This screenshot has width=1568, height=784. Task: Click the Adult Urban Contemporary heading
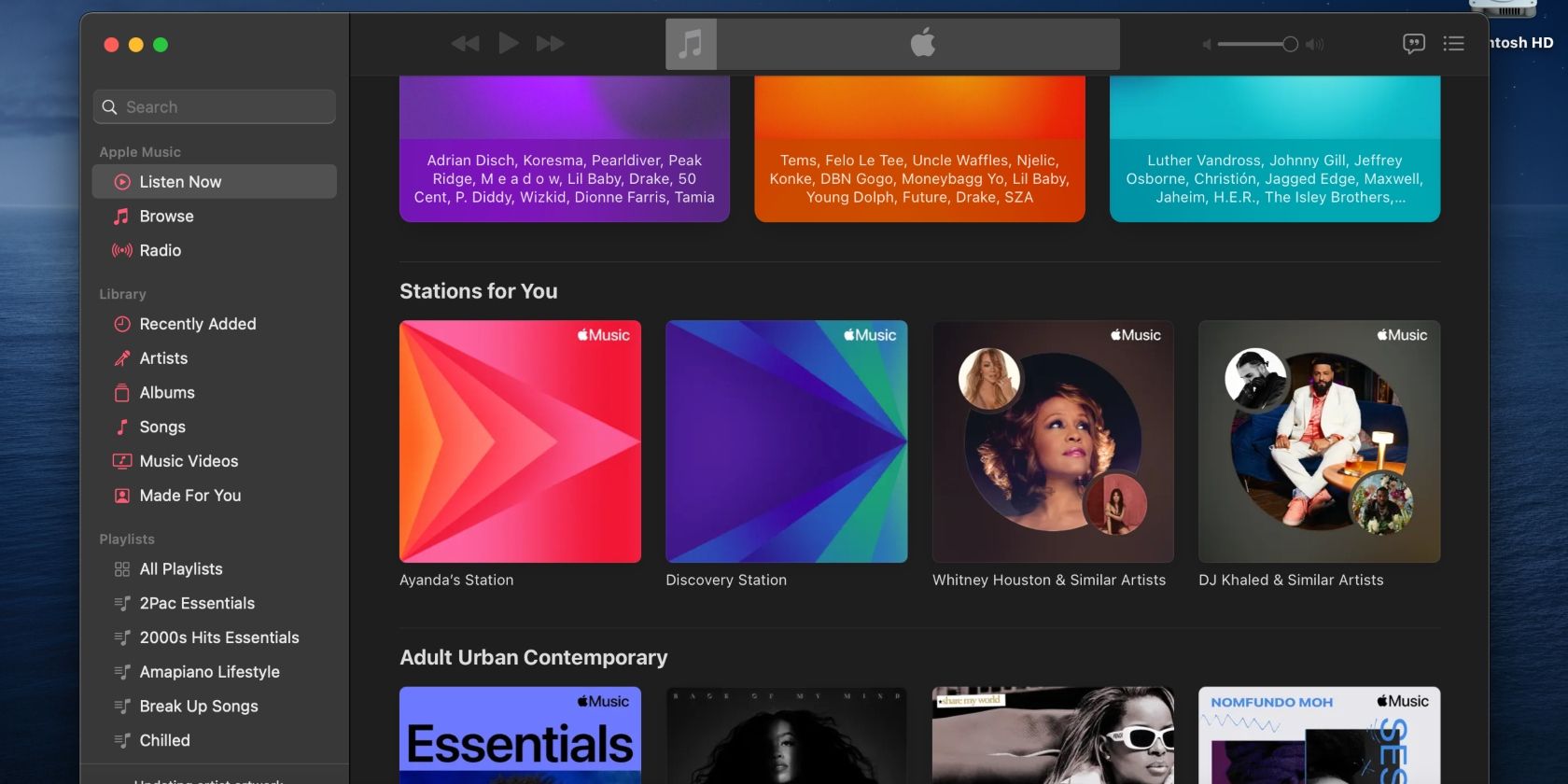534,658
